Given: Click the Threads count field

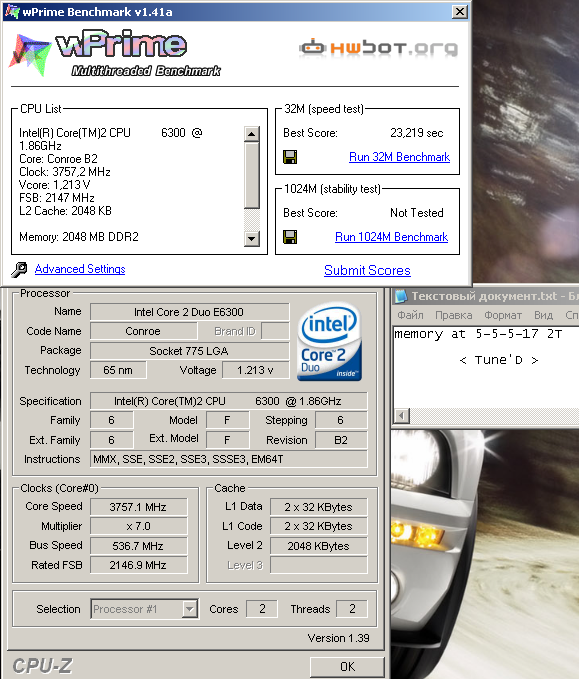Looking at the screenshot, I should 352,609.
